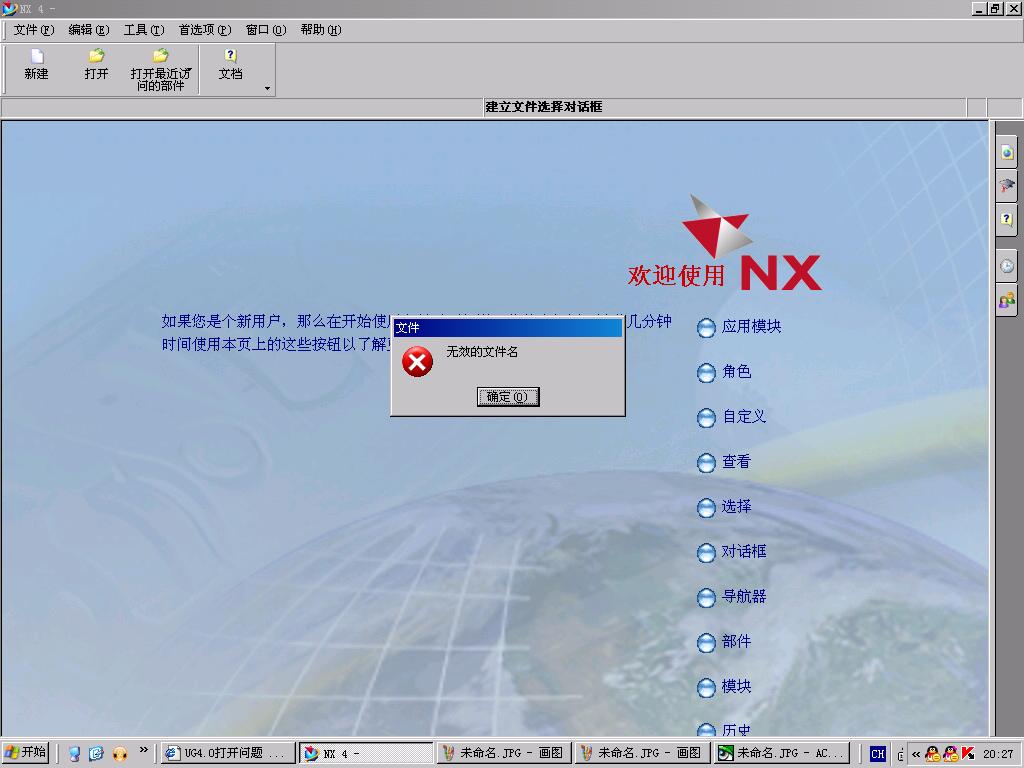Image resolution: width=1024 pixels, height=768 pixels.
Task: Open the 文件(F) menu
Action: [34, 29]
